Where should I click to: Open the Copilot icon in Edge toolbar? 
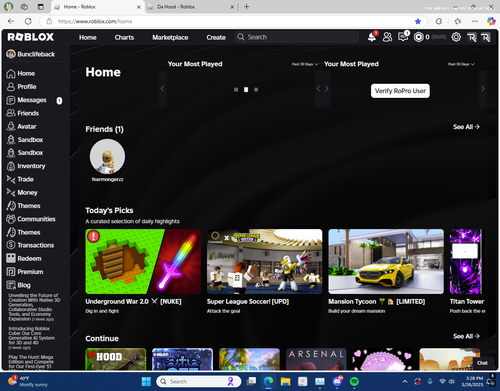(x=491, y=21)
